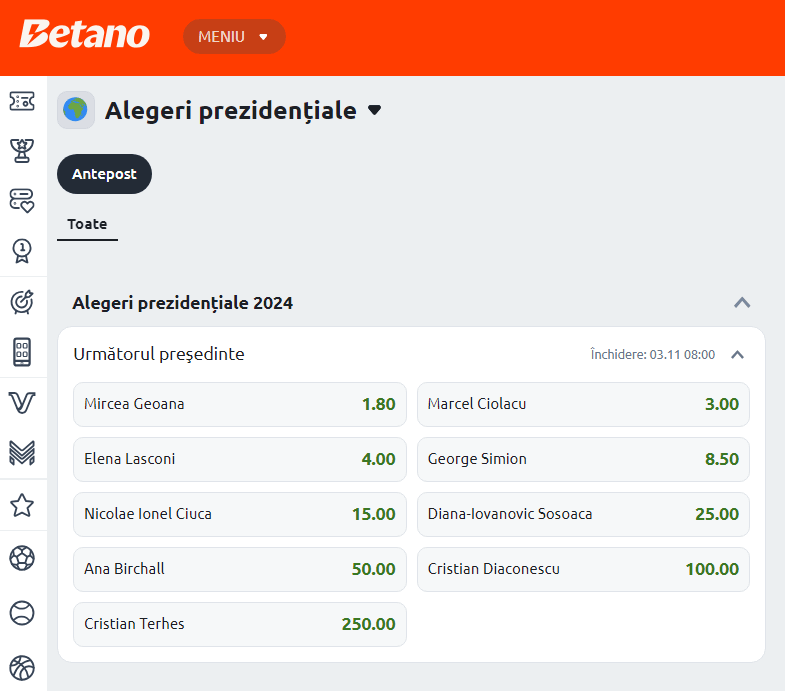This screenshot has height=691, width=785.
Task: Open the MENIU dropdown
Action: pos(234,37)
